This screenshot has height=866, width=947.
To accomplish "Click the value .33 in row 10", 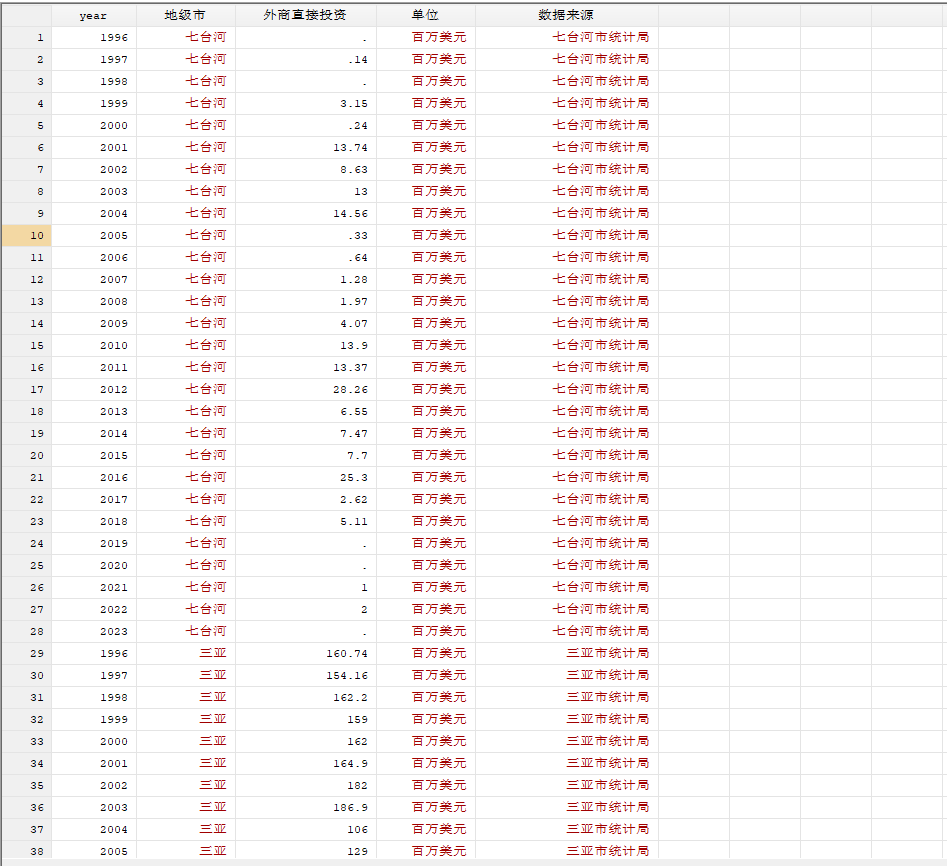I will point(358,236).
